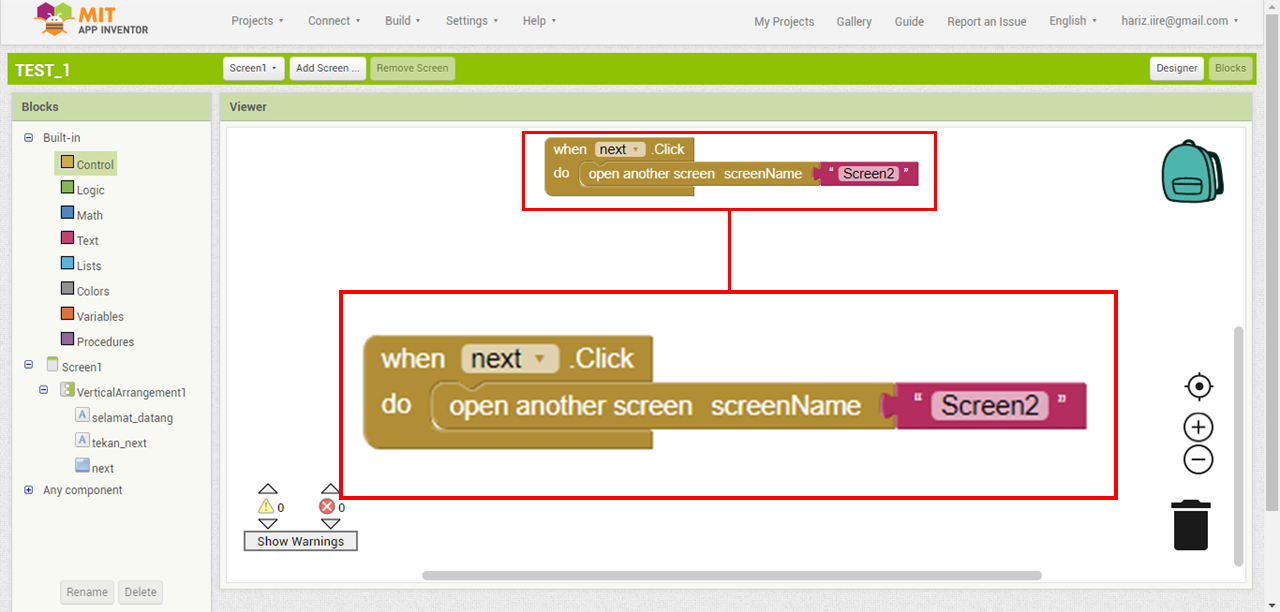Viewport: 1280px width, 612px height.
Task: Click the trash can icon
Action: [x=1191, y=525]
